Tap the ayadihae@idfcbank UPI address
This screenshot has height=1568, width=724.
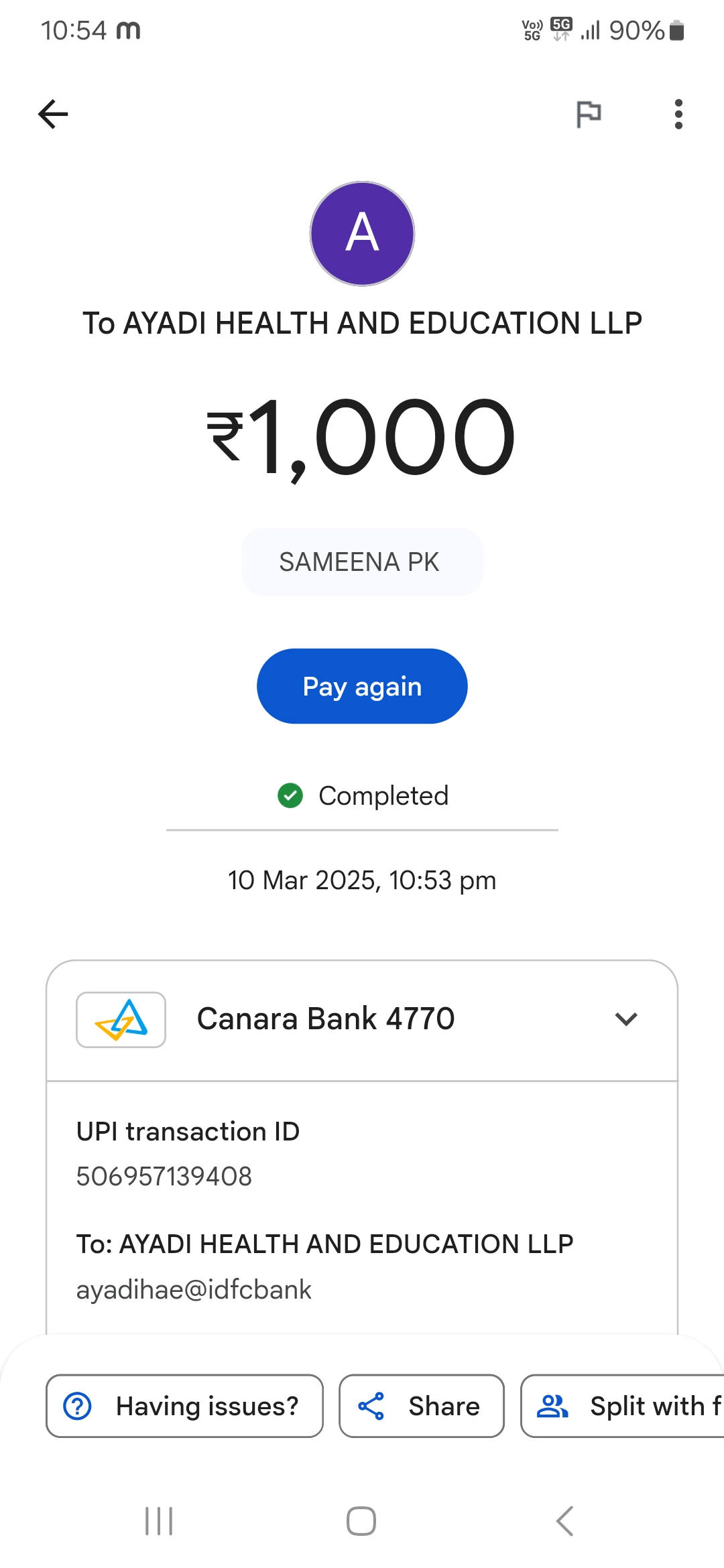pos(194,1290)
